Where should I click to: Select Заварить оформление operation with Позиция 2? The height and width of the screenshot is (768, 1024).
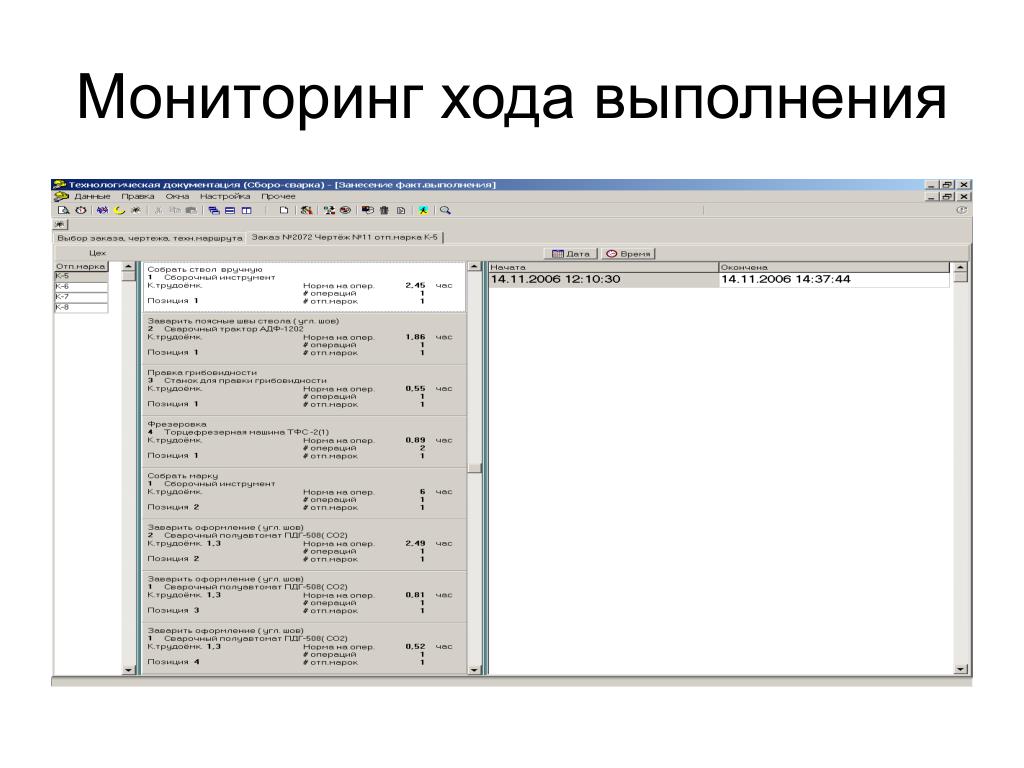(x=304, y=544)
